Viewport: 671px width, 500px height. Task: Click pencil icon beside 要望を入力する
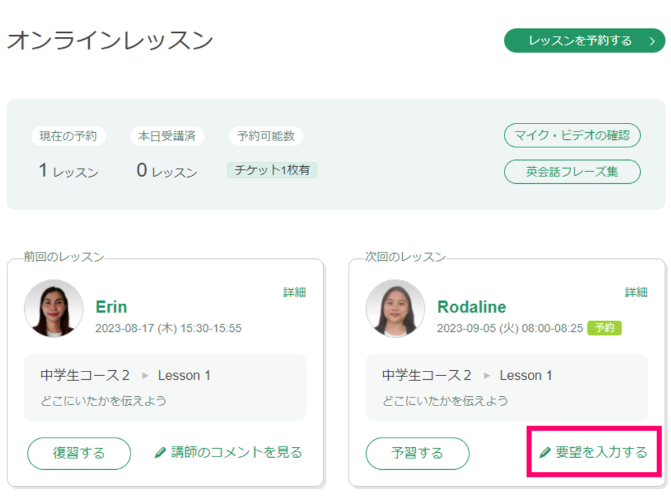tap(544, 452)
